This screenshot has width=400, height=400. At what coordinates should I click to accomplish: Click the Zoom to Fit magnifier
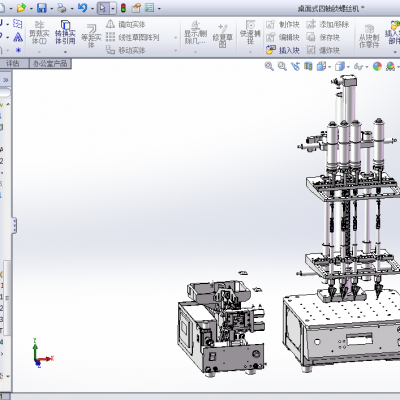click(269, 66)
